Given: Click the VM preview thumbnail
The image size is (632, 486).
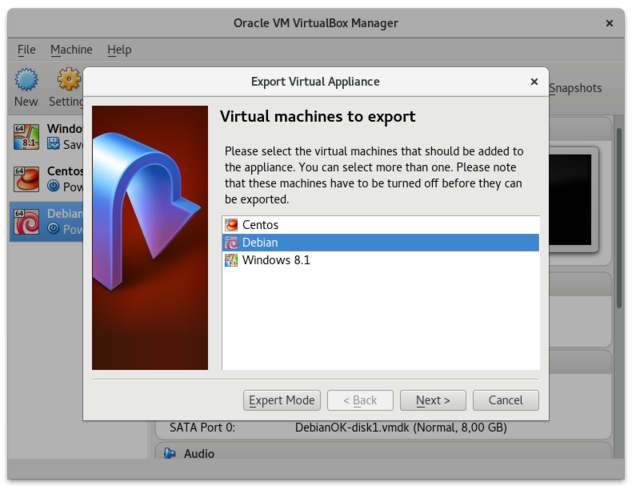Looking at the screenshot, I should pyautogui.click(x=572, y=199).
